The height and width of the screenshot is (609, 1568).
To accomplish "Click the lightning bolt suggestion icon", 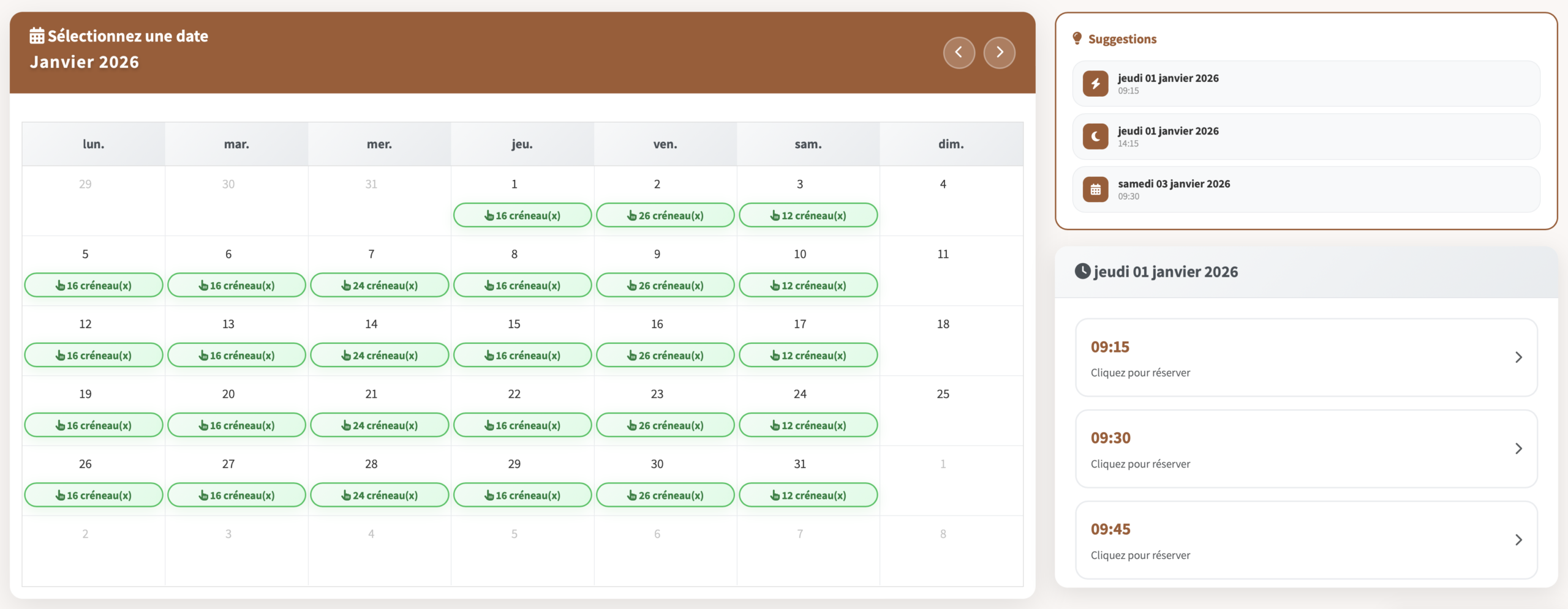I will pos(1095,84).
